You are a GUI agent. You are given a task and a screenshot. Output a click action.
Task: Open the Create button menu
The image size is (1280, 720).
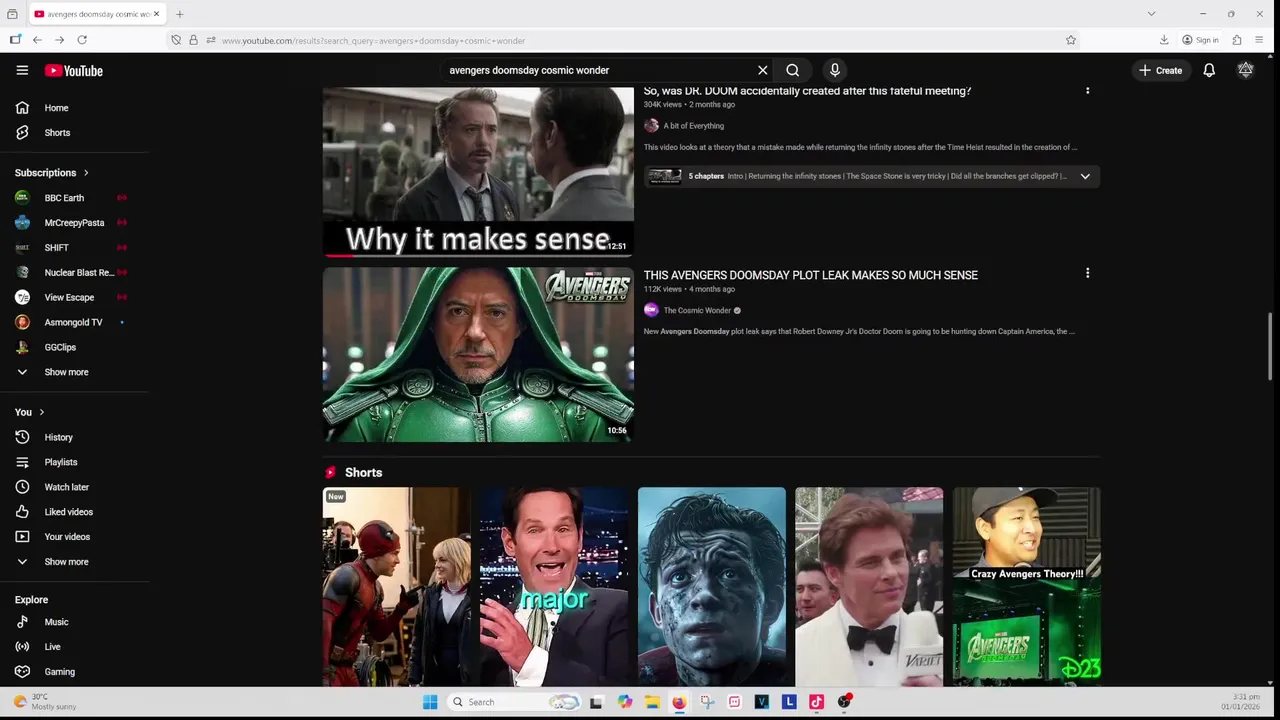click(x=1160, y=70)
